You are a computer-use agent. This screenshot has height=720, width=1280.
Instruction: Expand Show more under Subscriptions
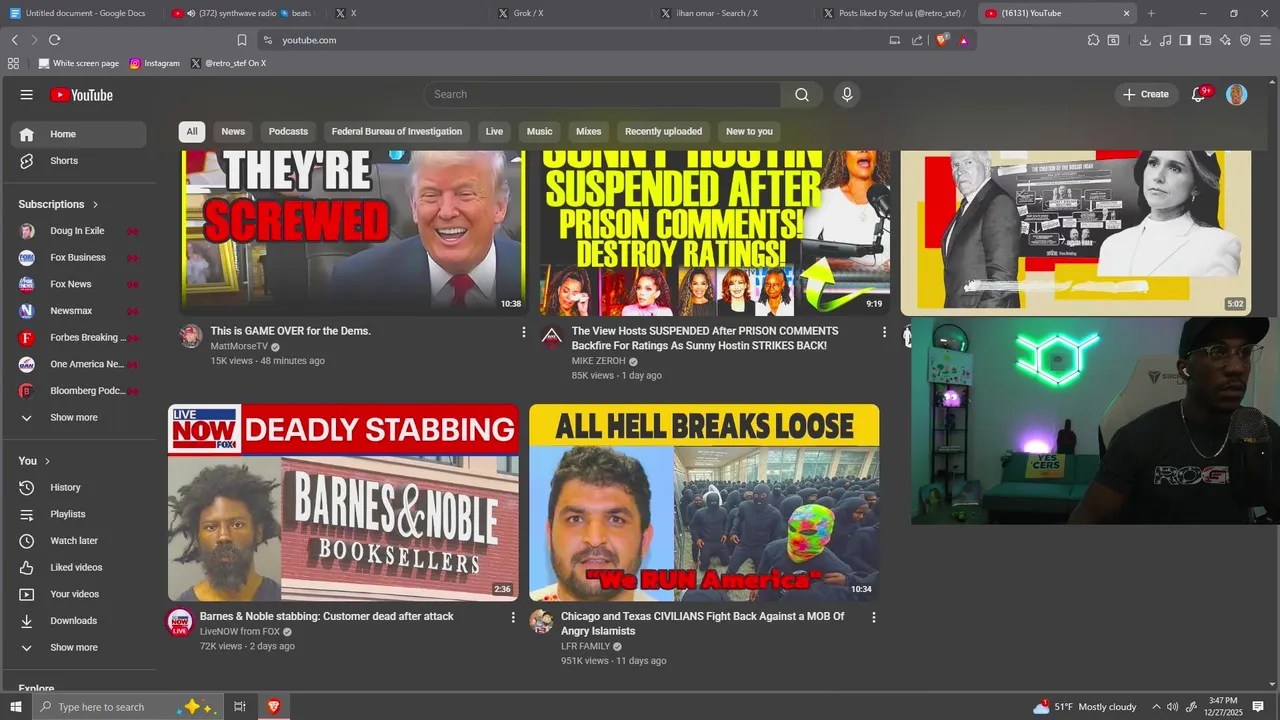pos(78,417)
